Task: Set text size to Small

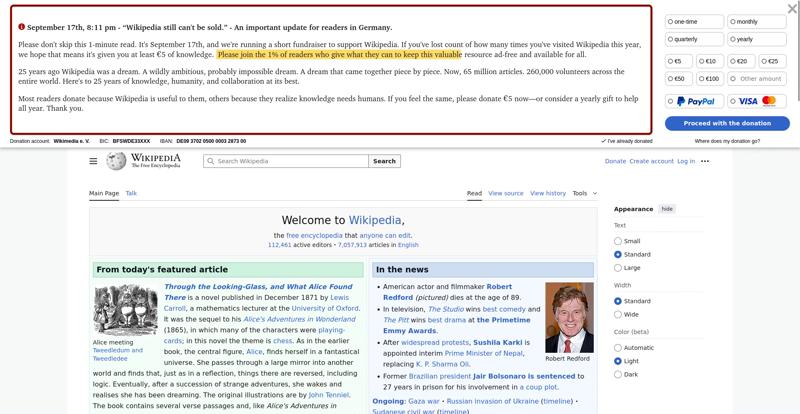Action: click(x=618, y=241)
